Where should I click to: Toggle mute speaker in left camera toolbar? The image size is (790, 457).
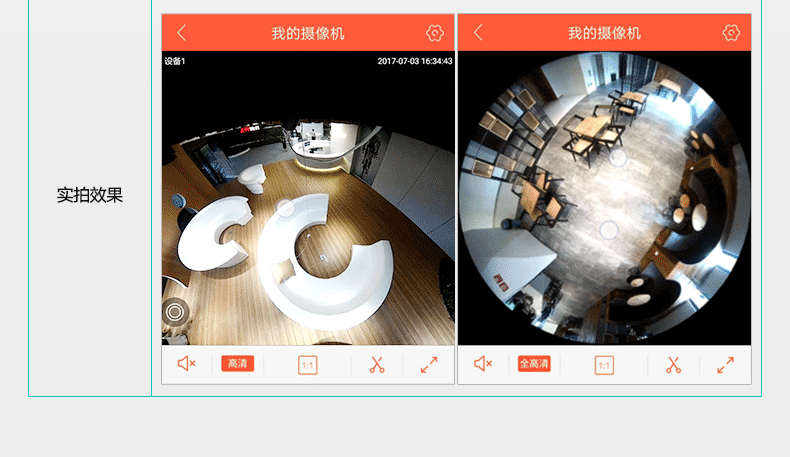click(x=186, y=364)
